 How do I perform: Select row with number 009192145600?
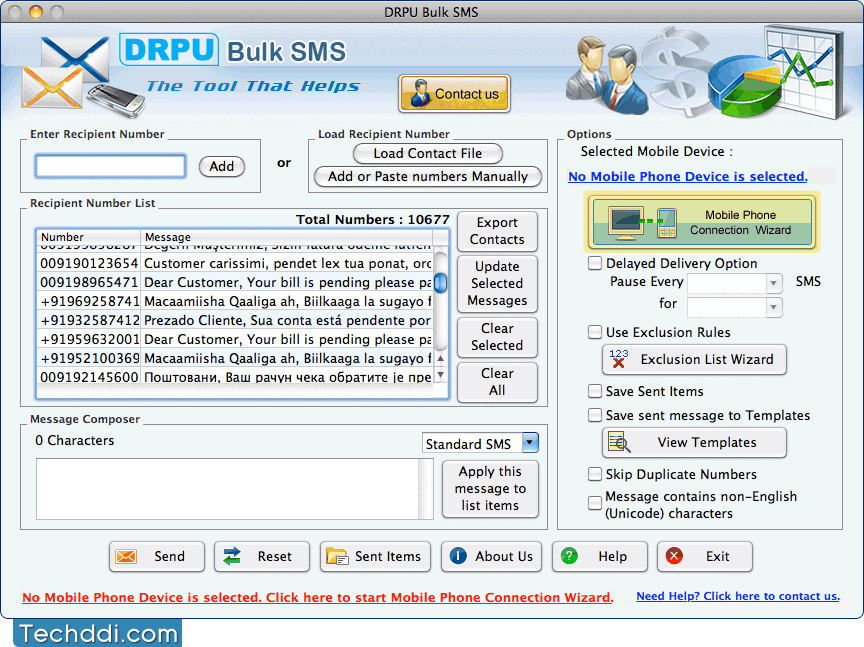click(x=235, y=377)
